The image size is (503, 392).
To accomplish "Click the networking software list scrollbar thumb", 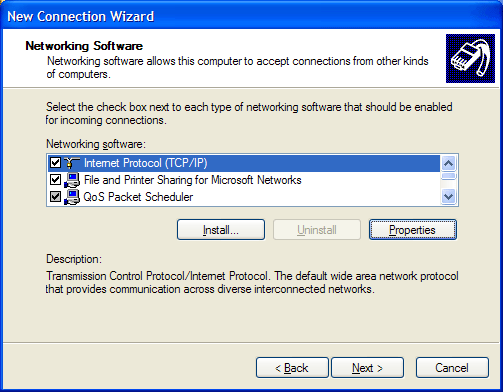I will 449,176.
